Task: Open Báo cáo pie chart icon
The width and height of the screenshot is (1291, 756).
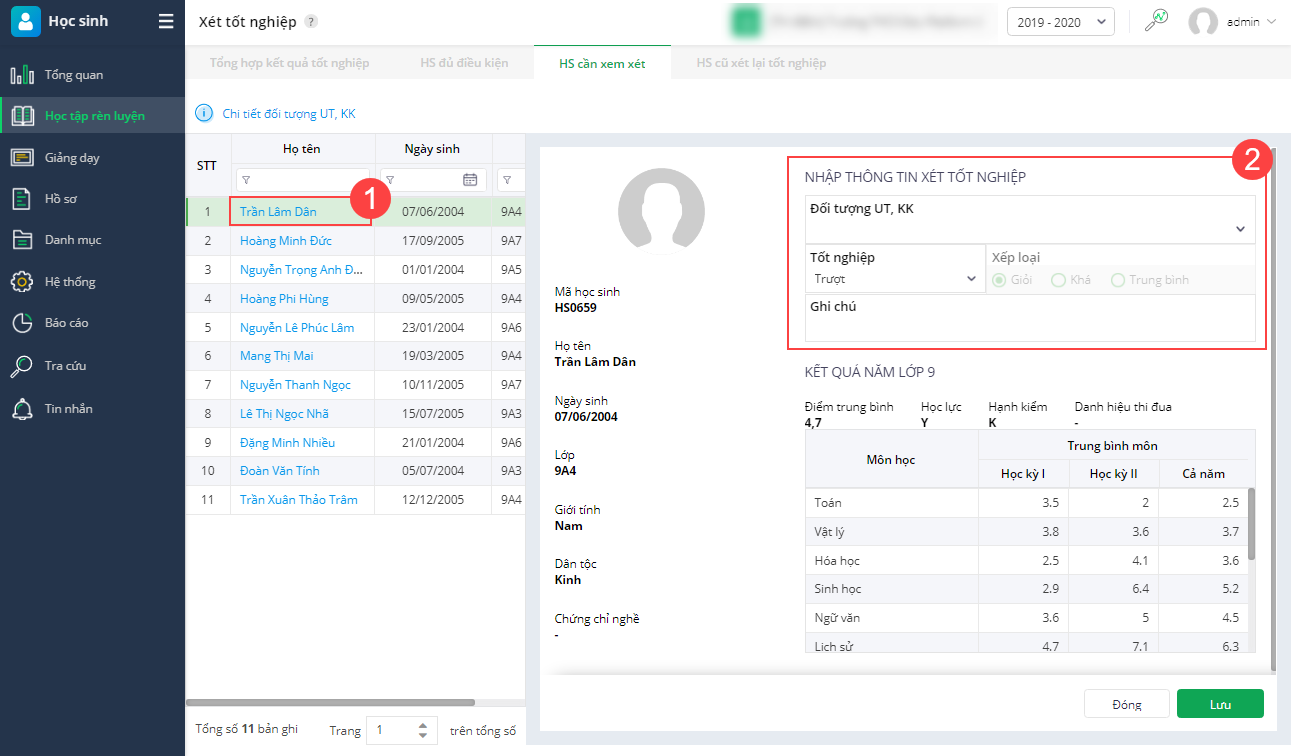Action: (22, 323)
